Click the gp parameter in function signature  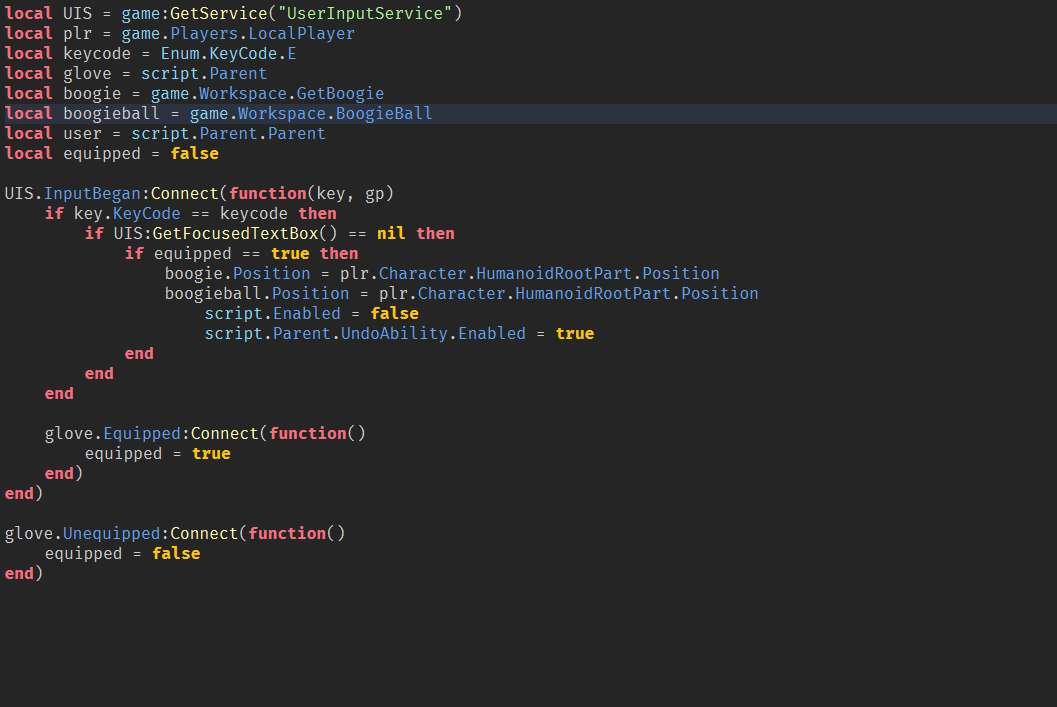375,194
